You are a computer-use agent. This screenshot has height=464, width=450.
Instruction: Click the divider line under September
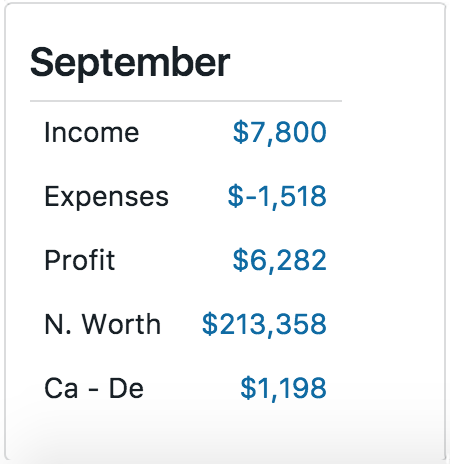(186, 101)
